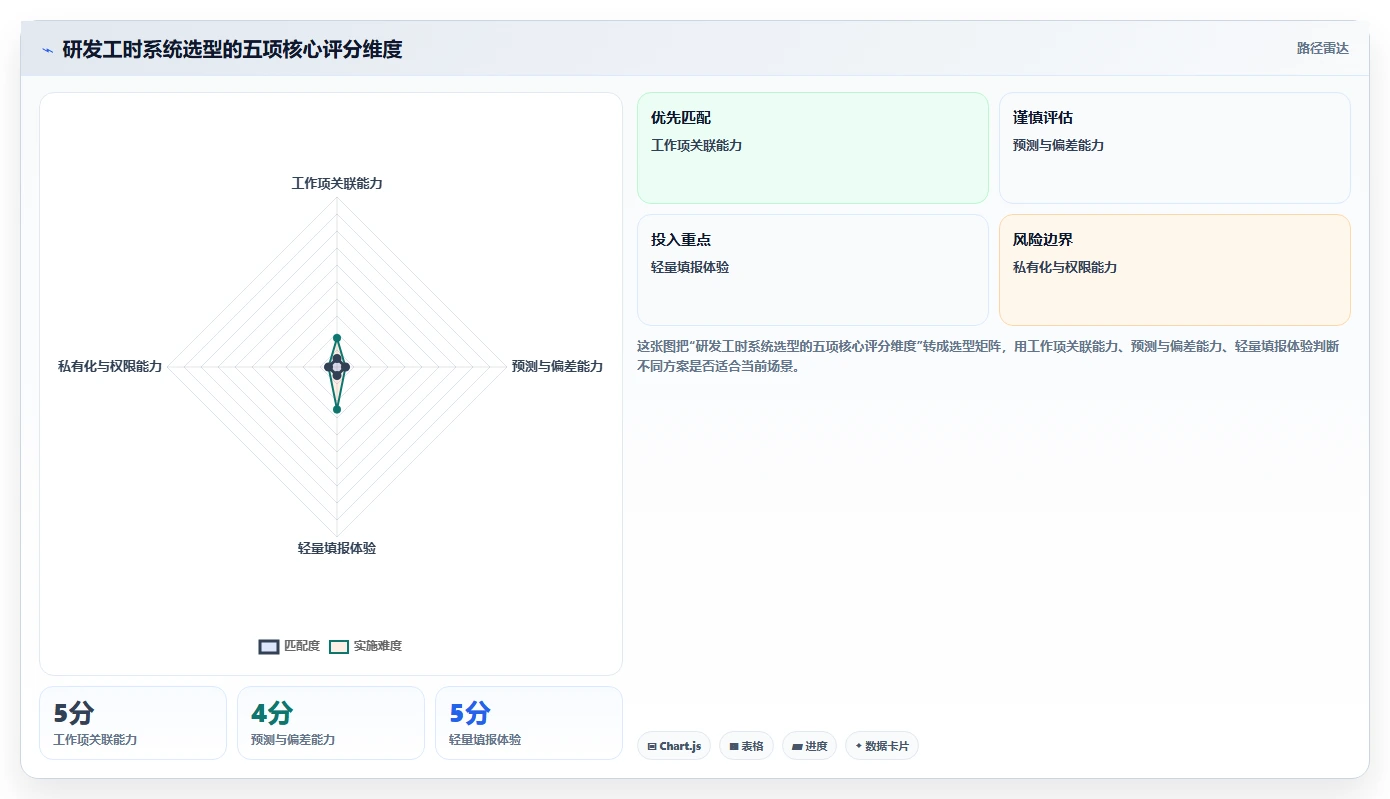The image size is (1390, 799).
Task: Click the radar axis label 预测与偏差能力
Action: [x=557, y=366]
